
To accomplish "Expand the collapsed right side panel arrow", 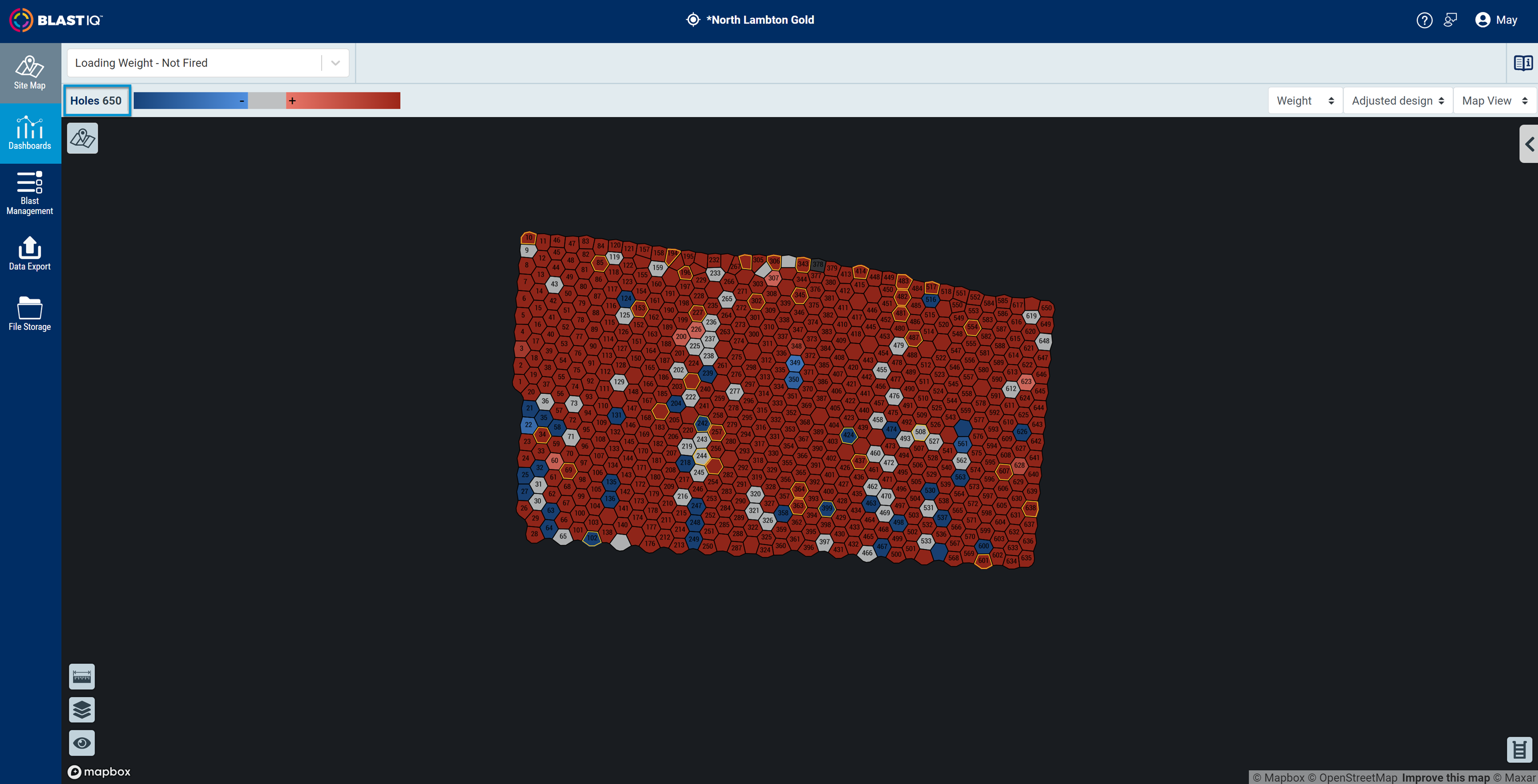I will pyautogui.click(x=1529, y=144).
